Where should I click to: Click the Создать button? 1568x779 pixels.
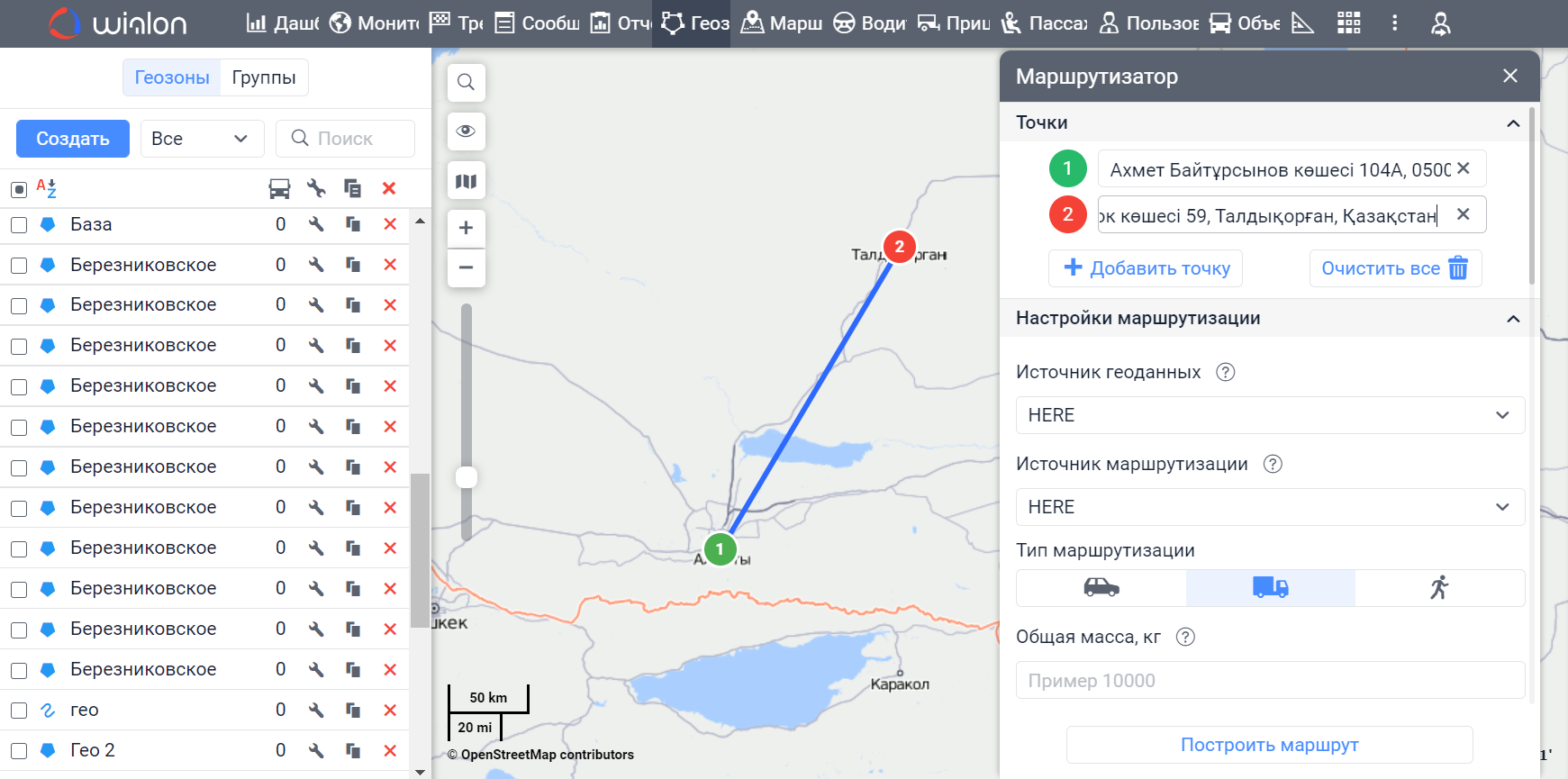(x=73, y=139)
